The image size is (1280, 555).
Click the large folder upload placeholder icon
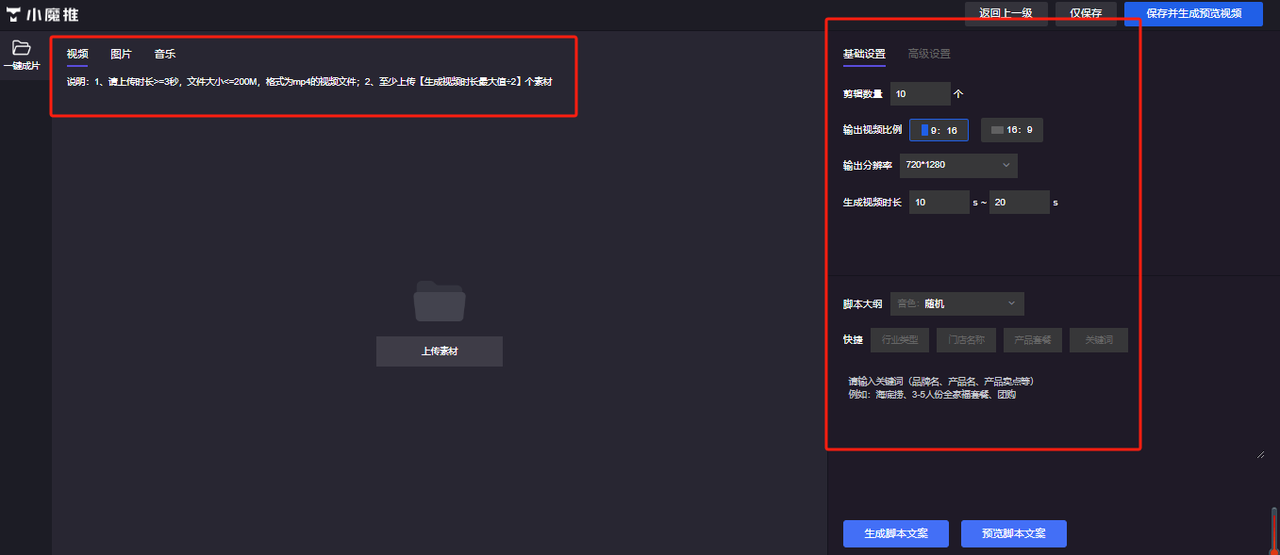tap(439, 301)
